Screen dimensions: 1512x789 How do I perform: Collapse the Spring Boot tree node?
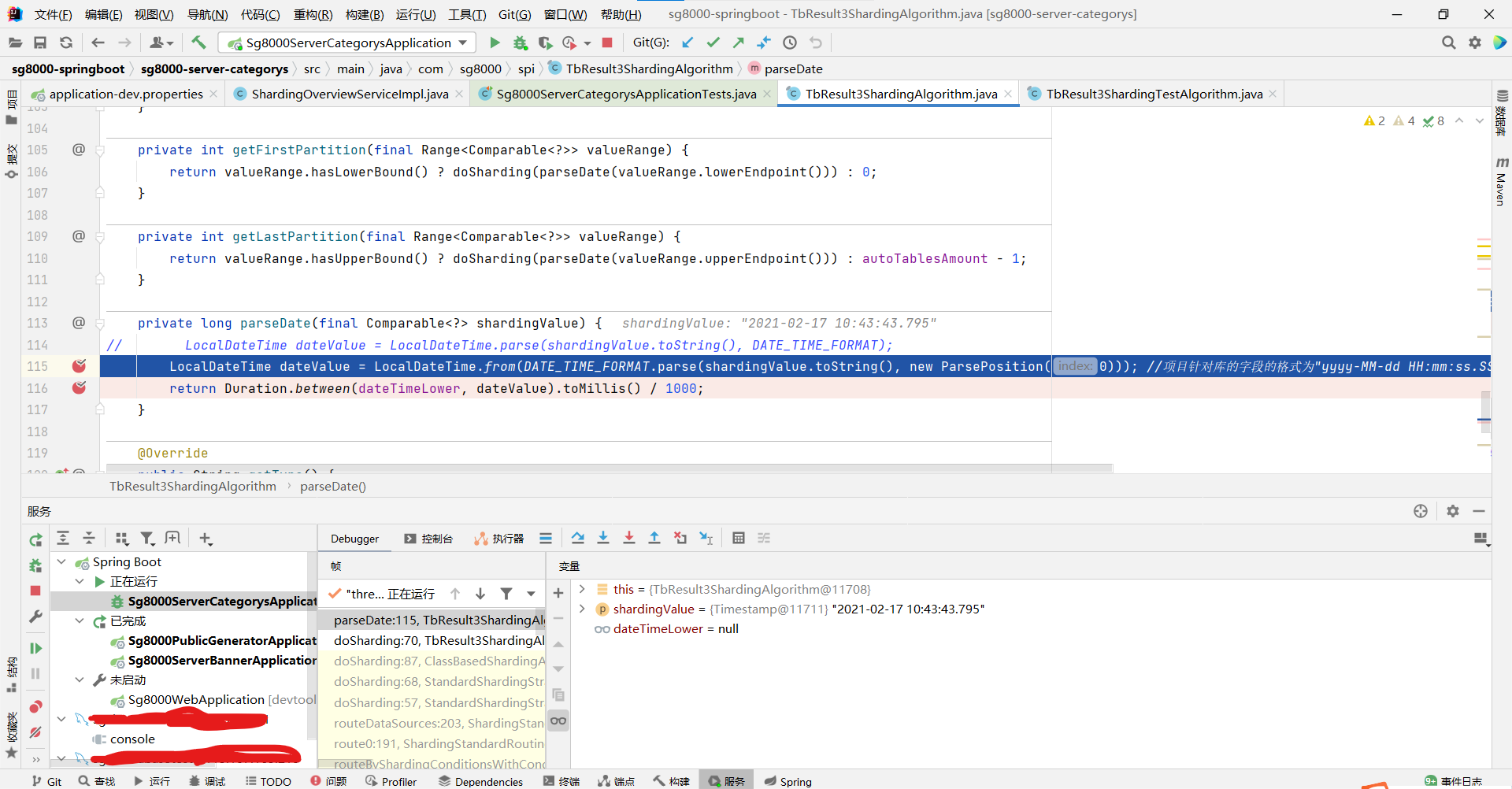(x=61, y=561)
